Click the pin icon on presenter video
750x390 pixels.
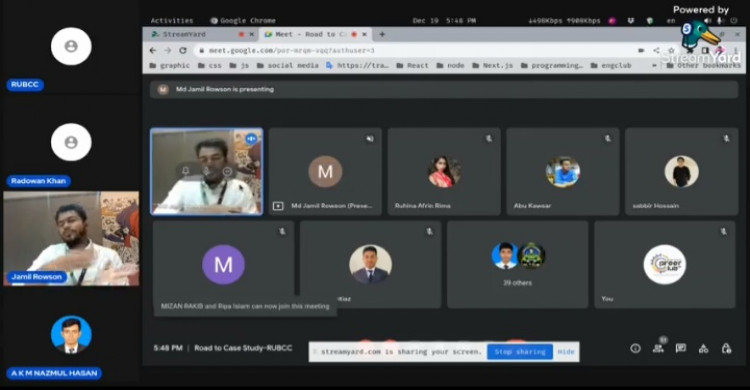point(186,171)
